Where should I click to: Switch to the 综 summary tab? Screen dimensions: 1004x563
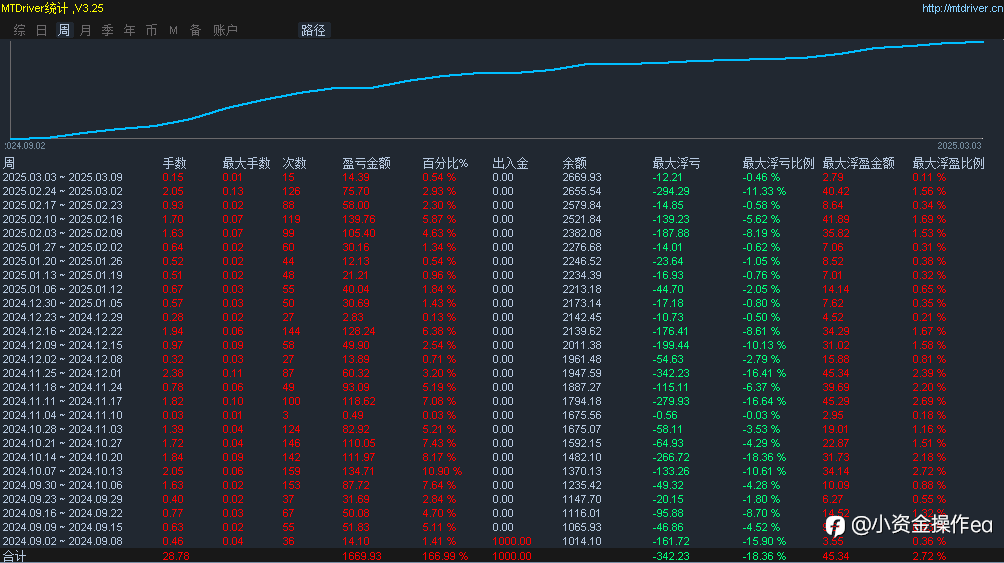click(20, 30)
